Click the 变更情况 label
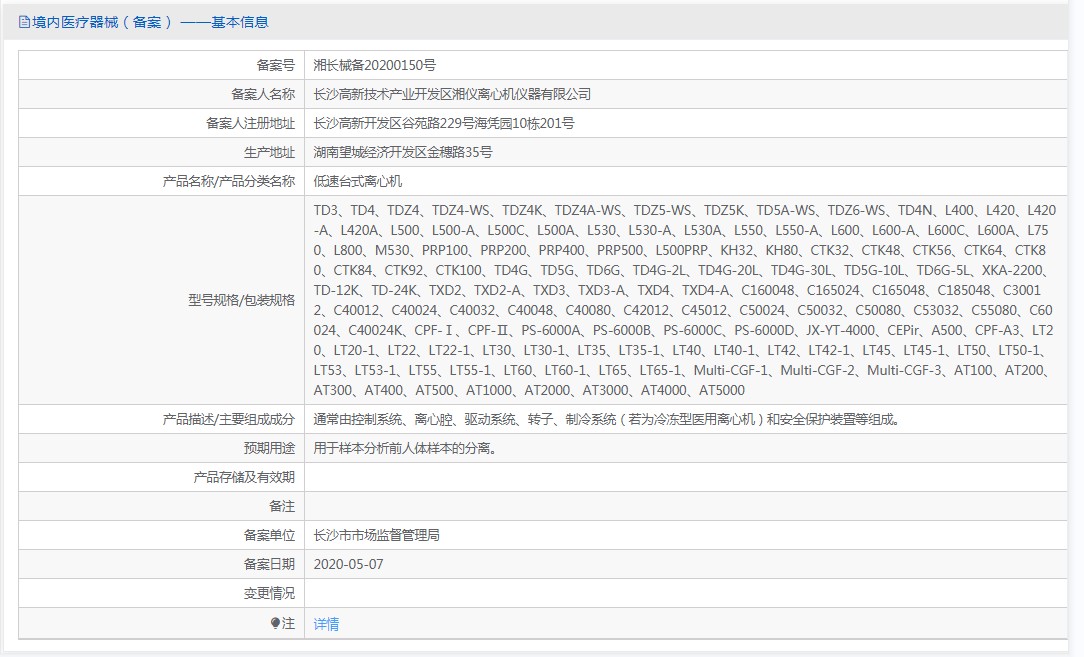This screenshot has width=1084, height=657. coord(270,593)
